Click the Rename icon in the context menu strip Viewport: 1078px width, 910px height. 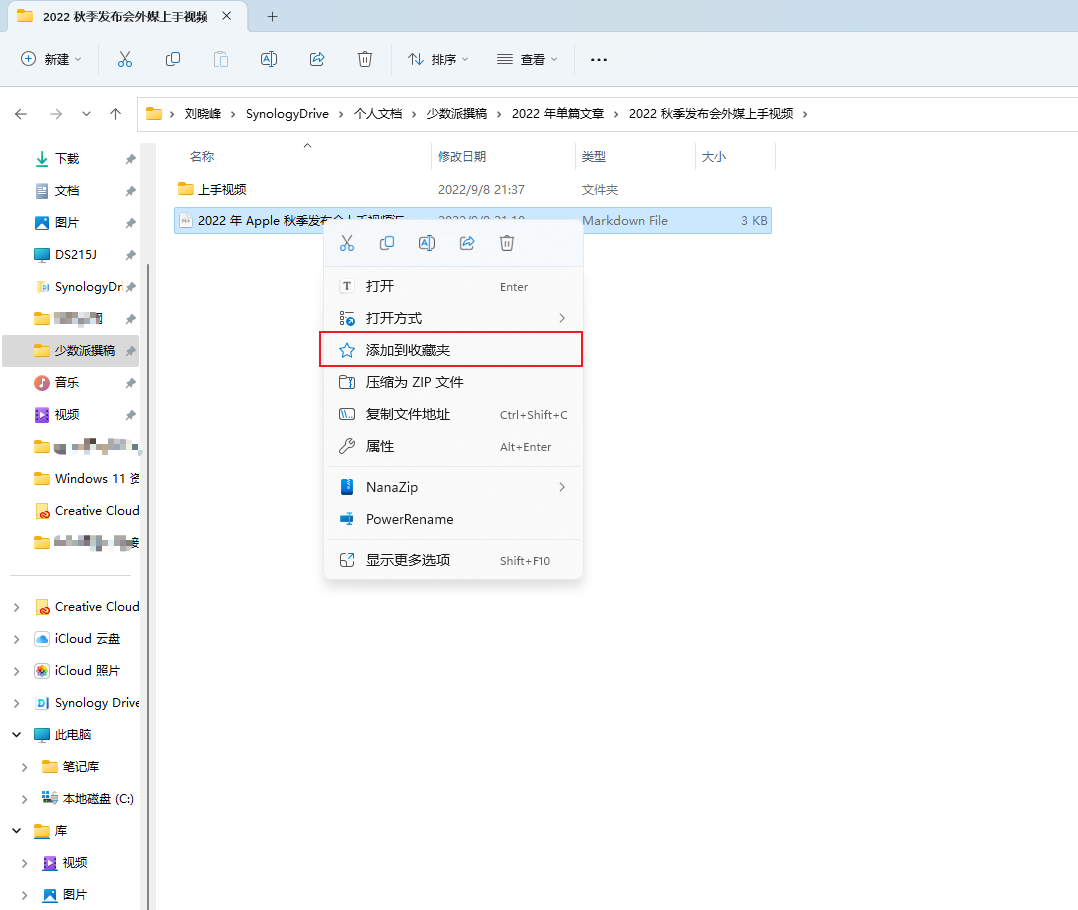[x=427, y=243]
